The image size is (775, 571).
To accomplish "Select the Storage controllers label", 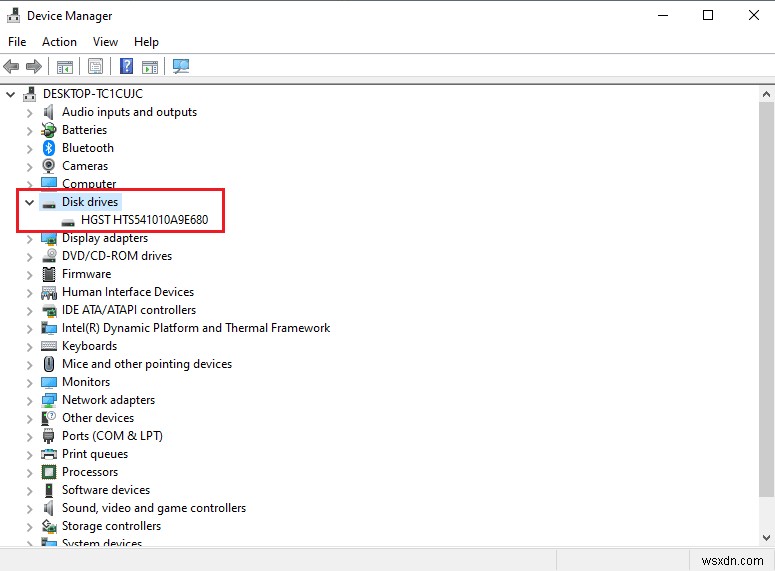I will coord(111,526).
